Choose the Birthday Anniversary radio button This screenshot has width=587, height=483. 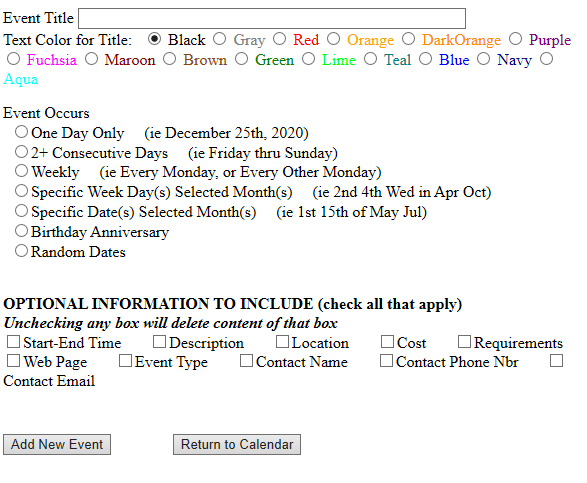coord(21,231)
